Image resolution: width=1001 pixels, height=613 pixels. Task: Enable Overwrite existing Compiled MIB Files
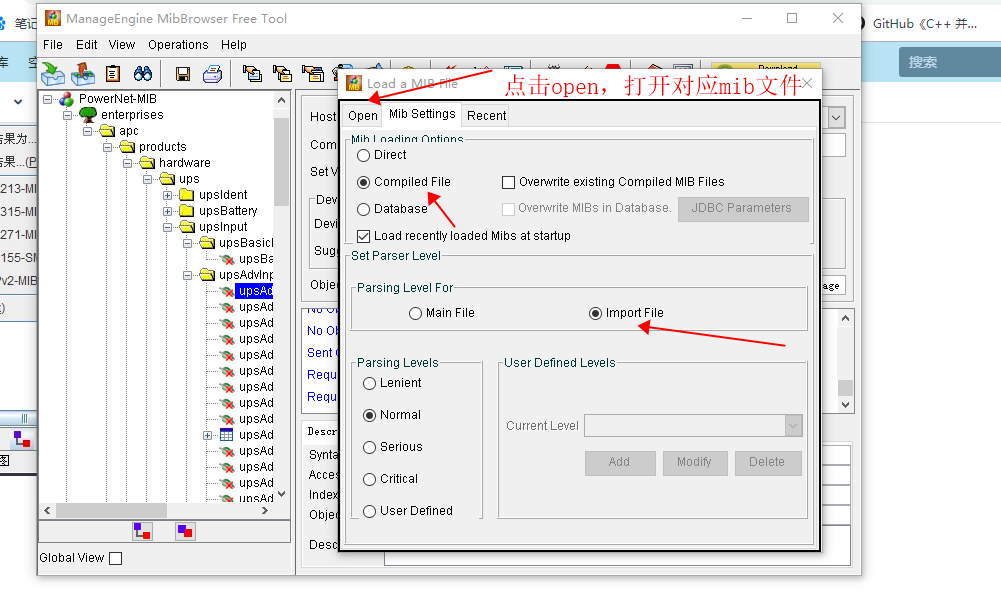click(x=509, y=183)
